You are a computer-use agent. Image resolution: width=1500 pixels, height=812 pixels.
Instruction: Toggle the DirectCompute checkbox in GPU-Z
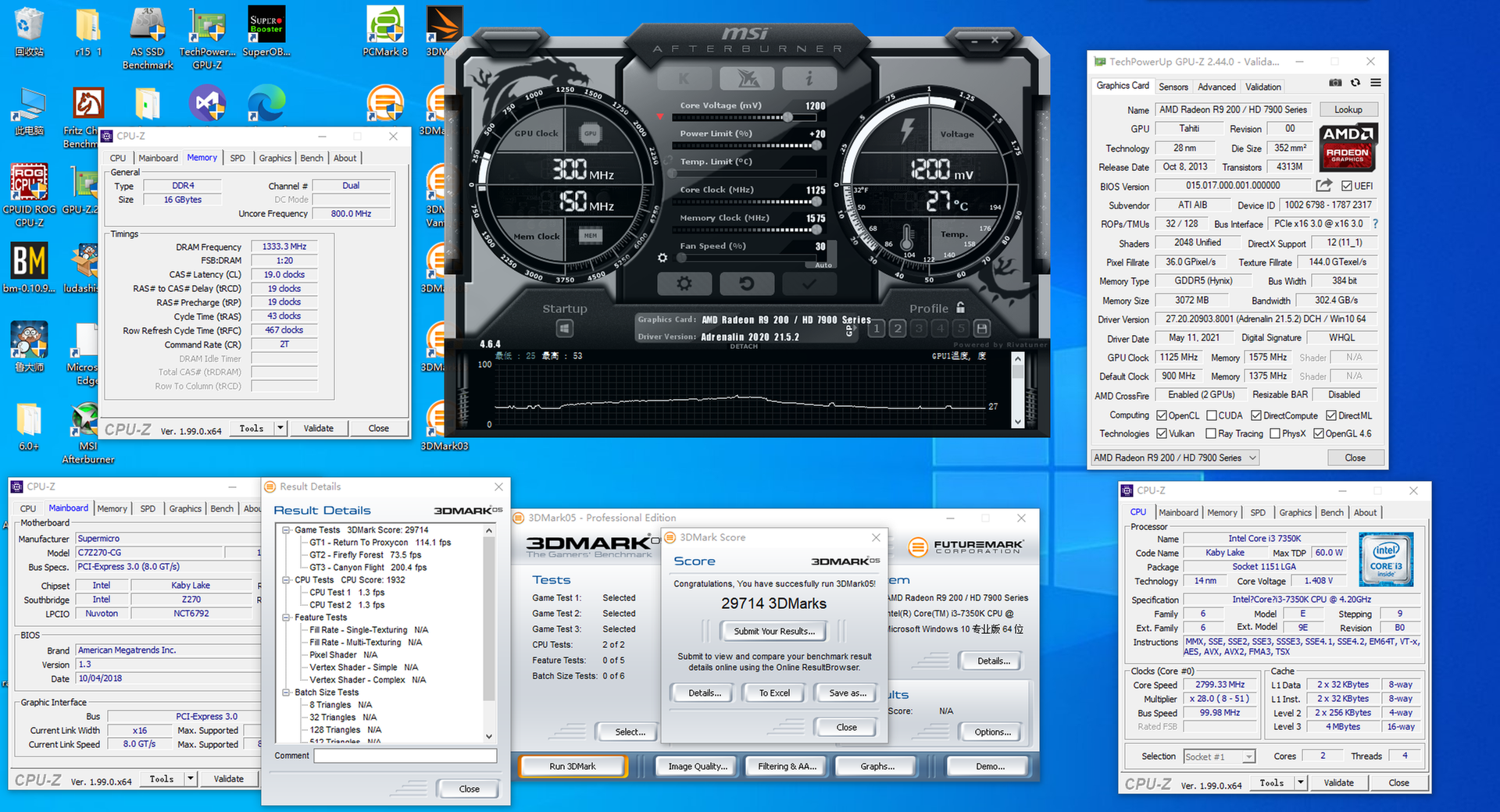[1256, 415]
